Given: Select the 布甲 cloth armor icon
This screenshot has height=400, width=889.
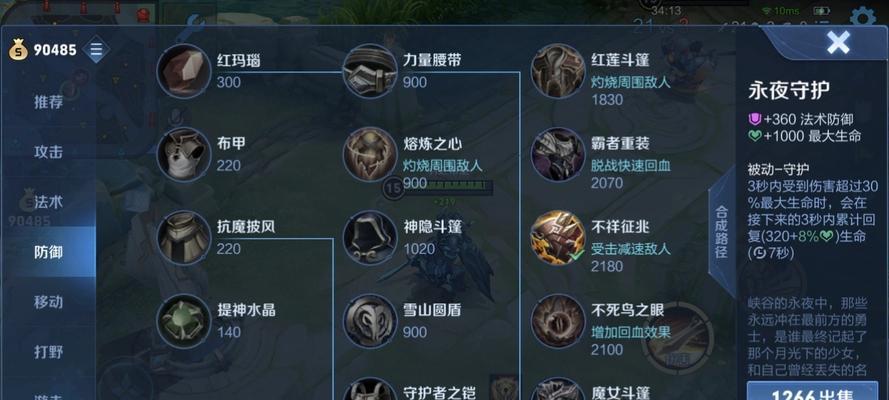Looking at the screenshot, I should (x=184, y=154).
